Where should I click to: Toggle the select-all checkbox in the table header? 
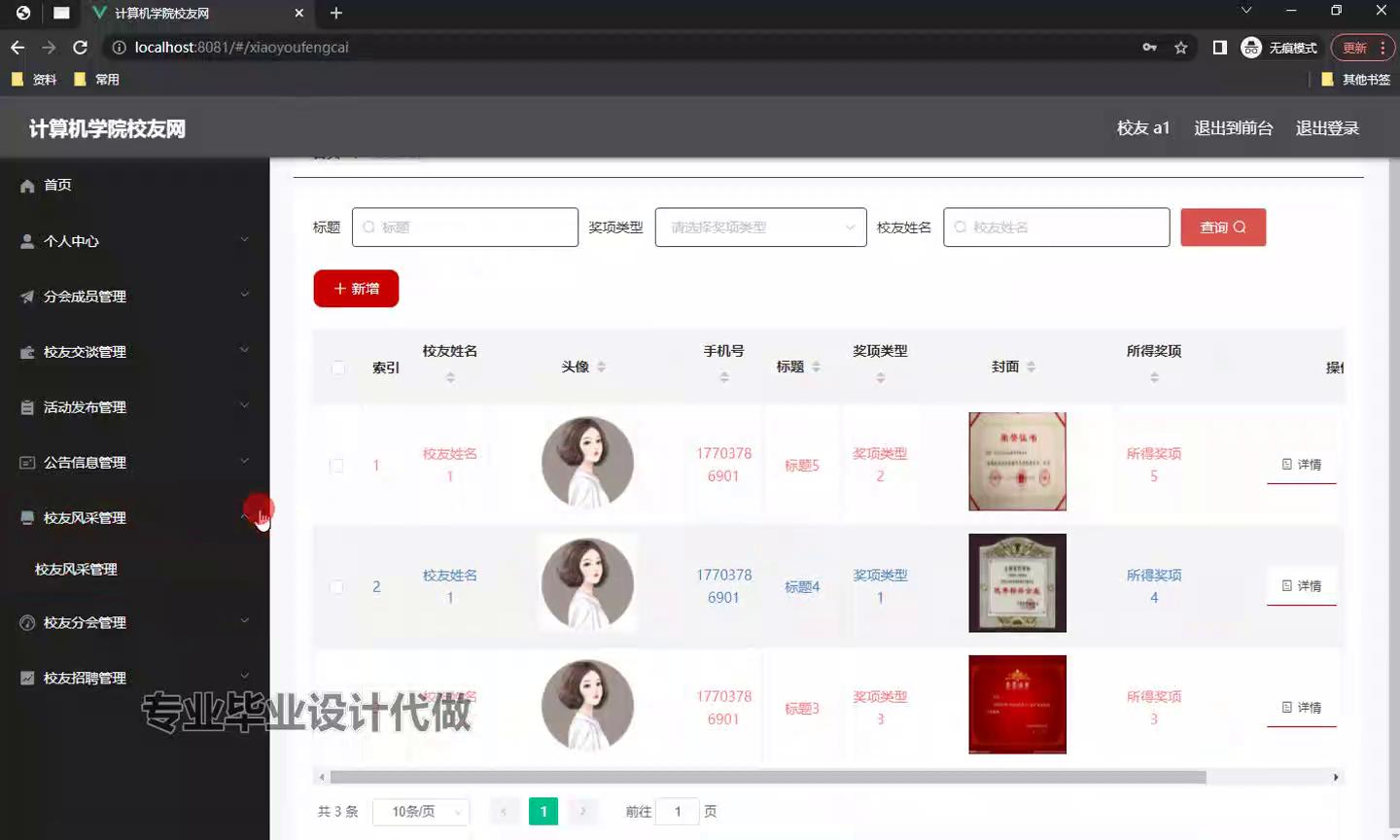337,367
